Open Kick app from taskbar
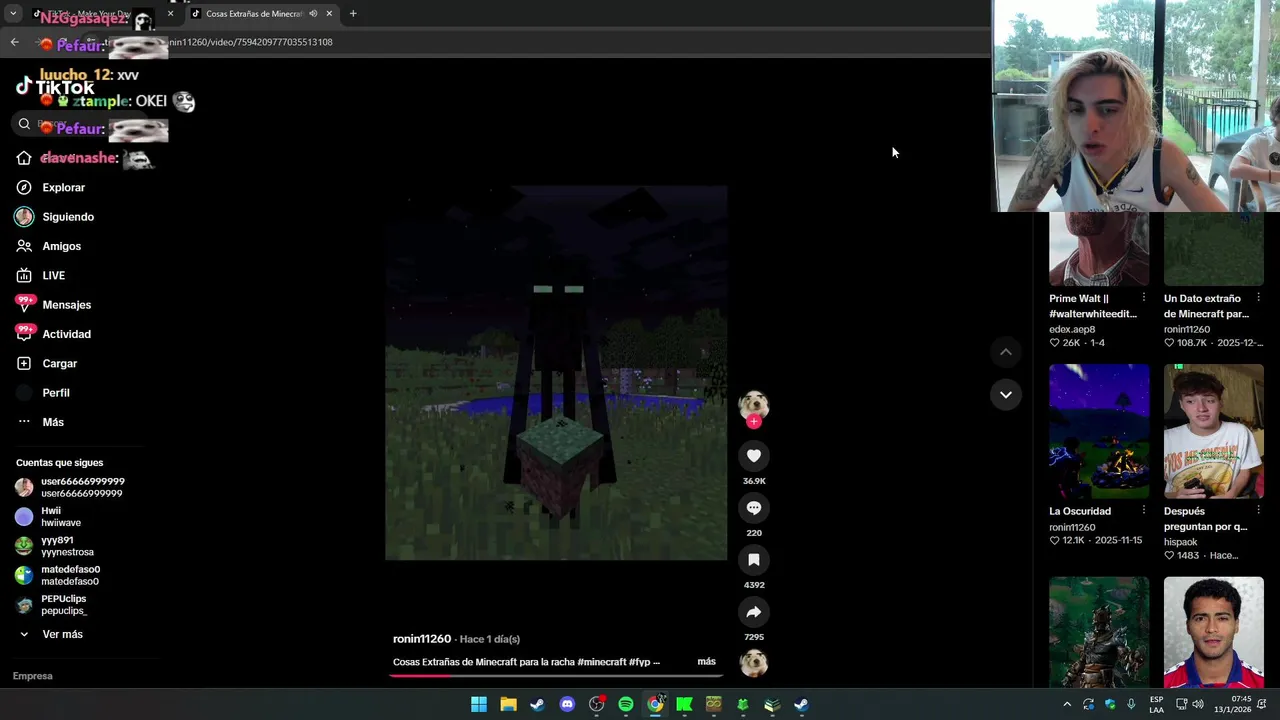 pos(684,705)
